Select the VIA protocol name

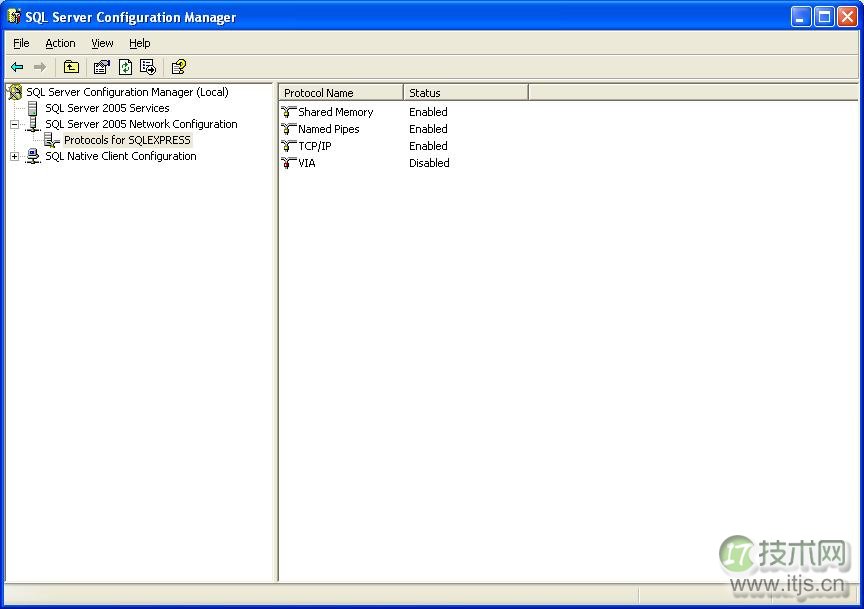click(307, 163)
